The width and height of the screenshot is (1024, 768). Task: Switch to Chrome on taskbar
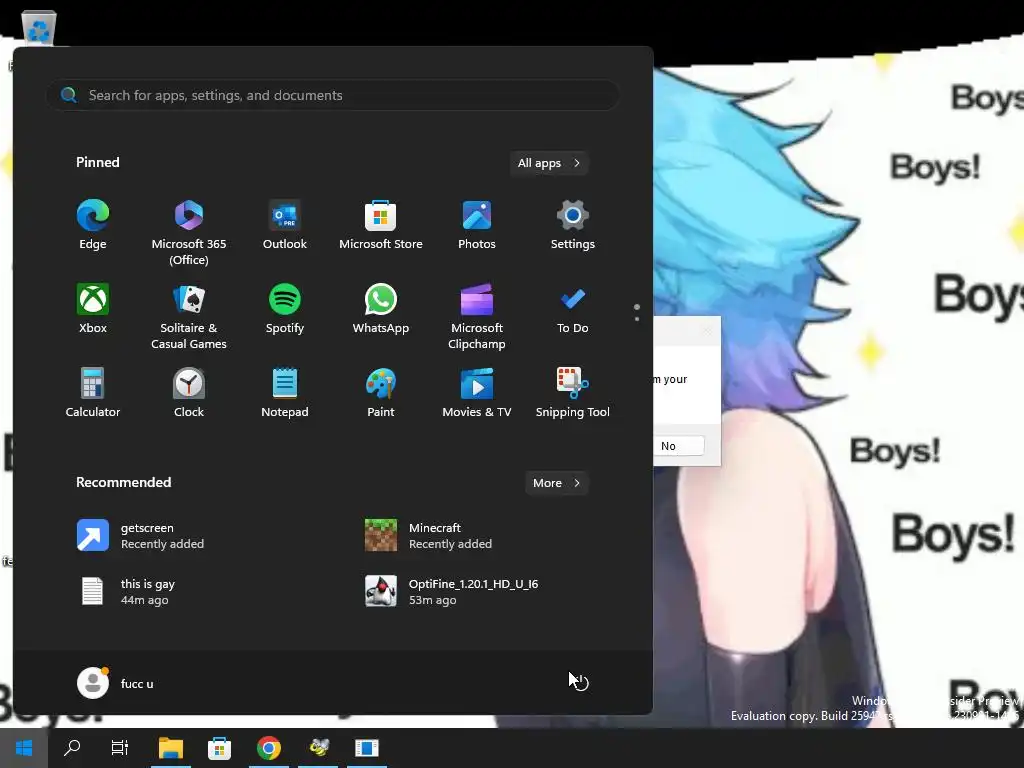pyautogui.click(x=269, y=748)
